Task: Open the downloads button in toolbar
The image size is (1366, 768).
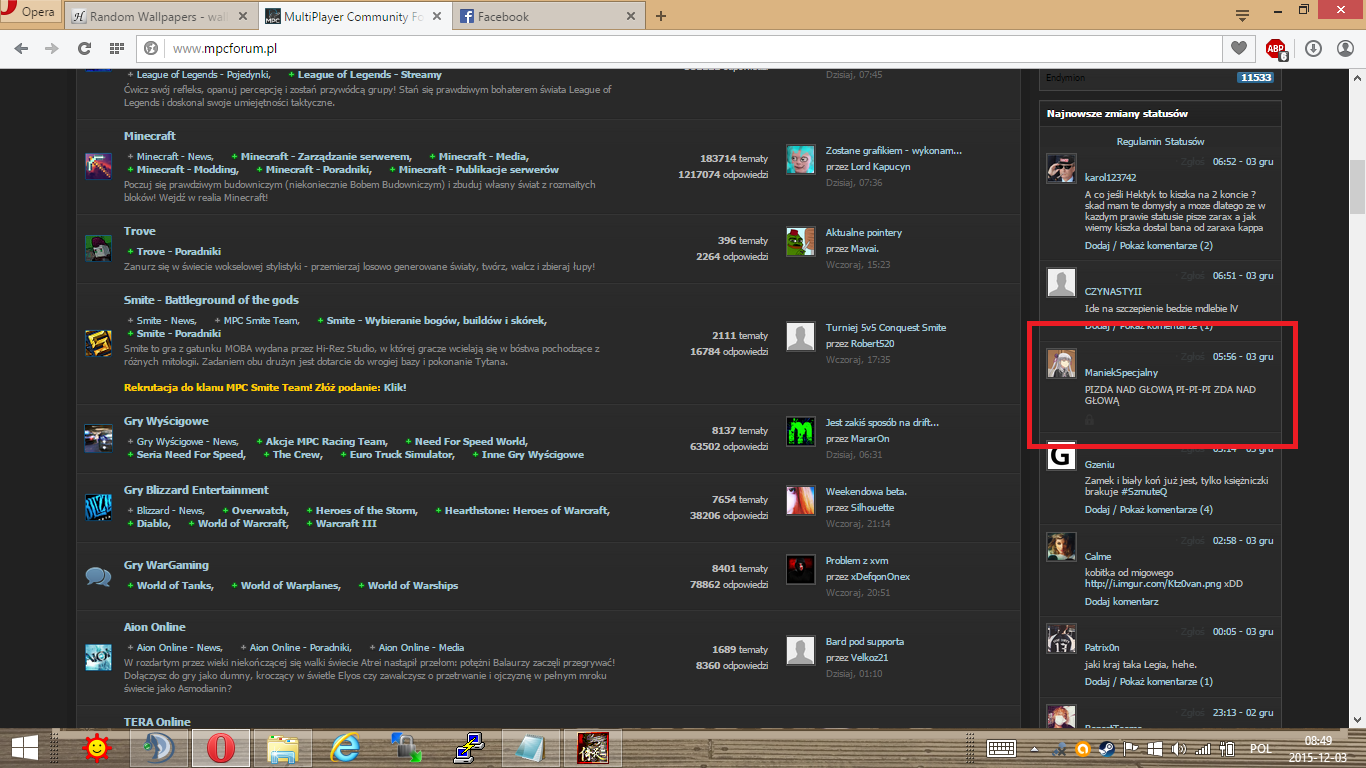Action: click(x=1313, y=48)
